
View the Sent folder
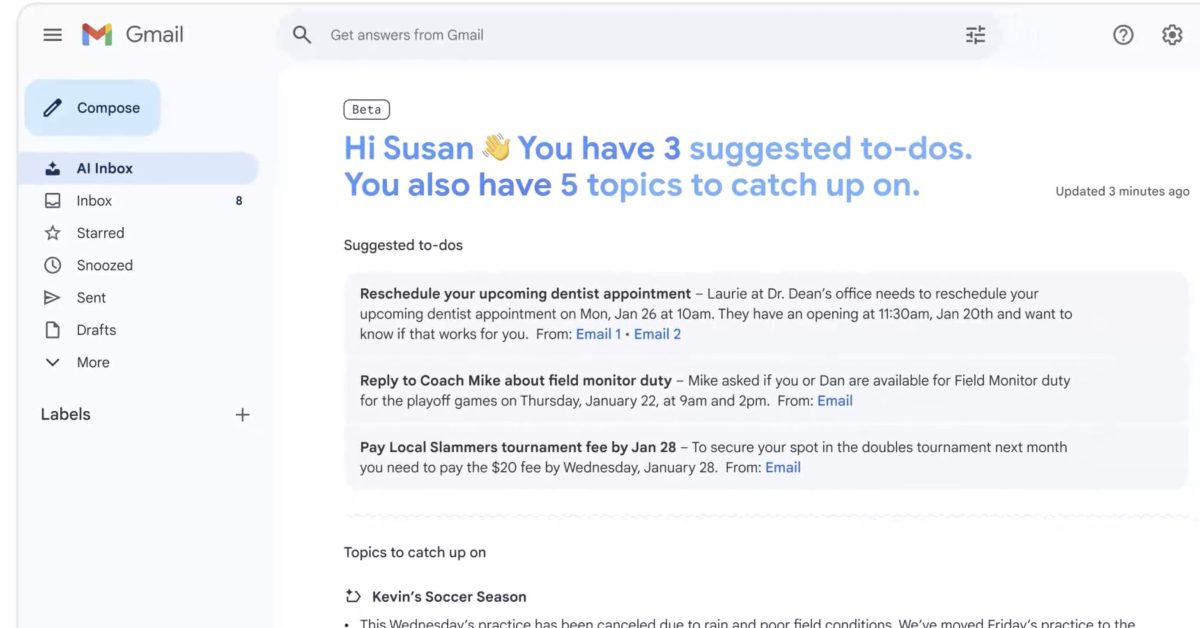click(x=91, y=298)
